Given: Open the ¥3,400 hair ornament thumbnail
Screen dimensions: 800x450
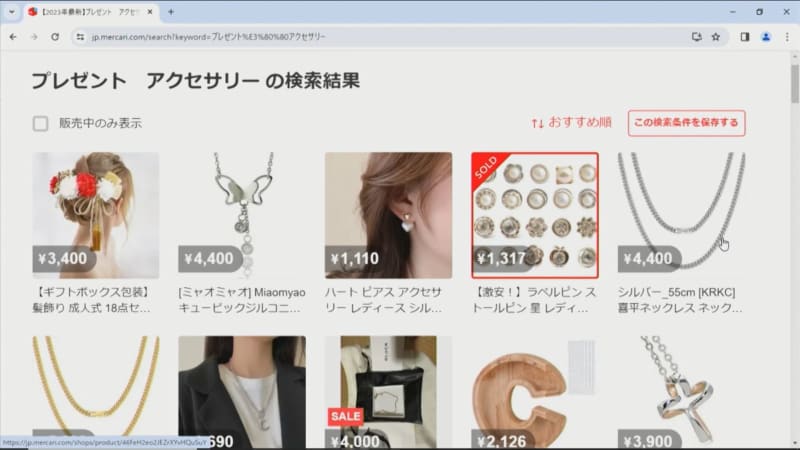Looking at the screenshot, I should tap(96, 215).
